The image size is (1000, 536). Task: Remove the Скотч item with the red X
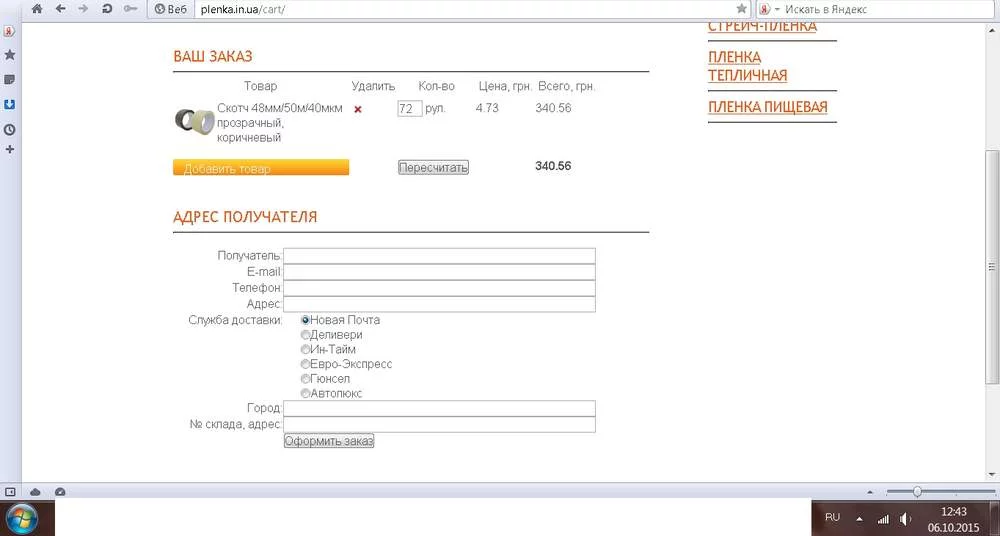pyautogui.click(x=358, y=109)
